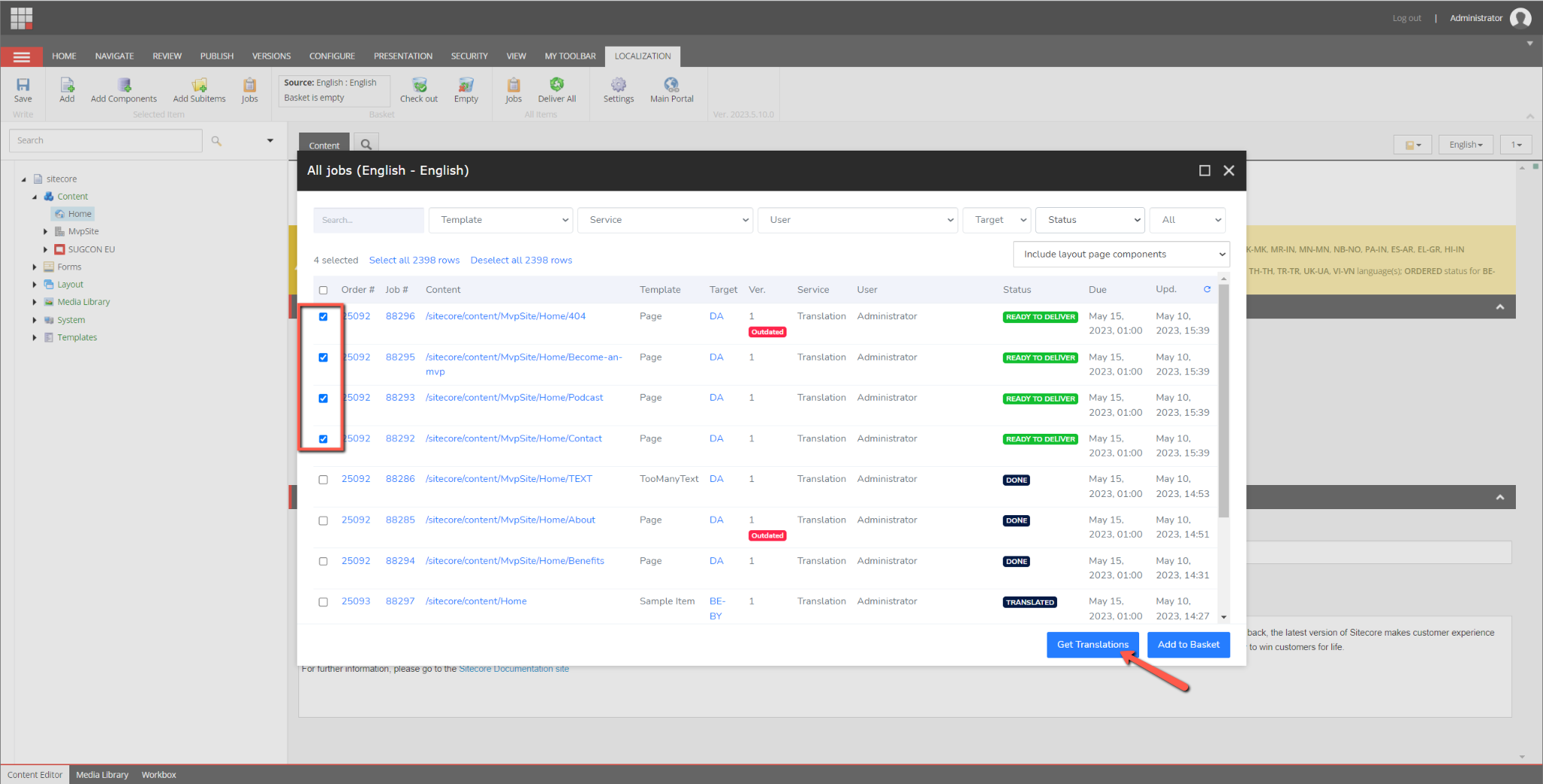Open the content search tab icon
This screenshot has width=1543, height=784.
click(366, 145)
